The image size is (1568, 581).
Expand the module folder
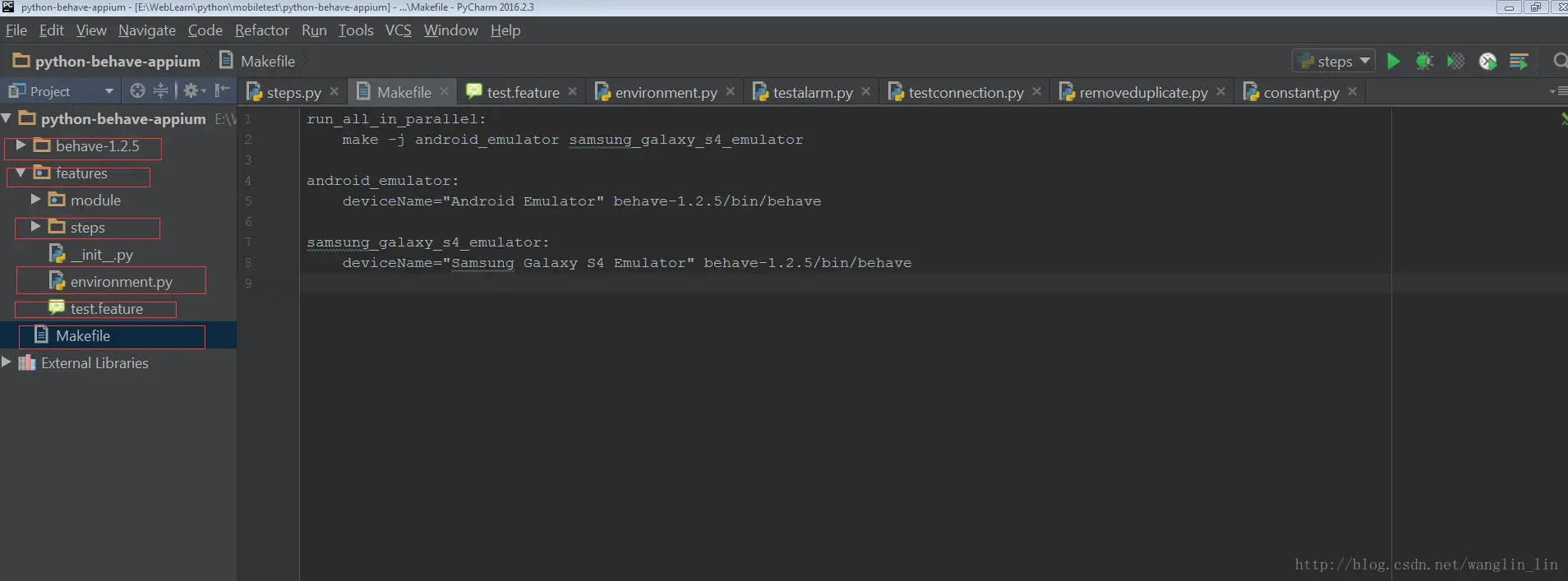35,200
